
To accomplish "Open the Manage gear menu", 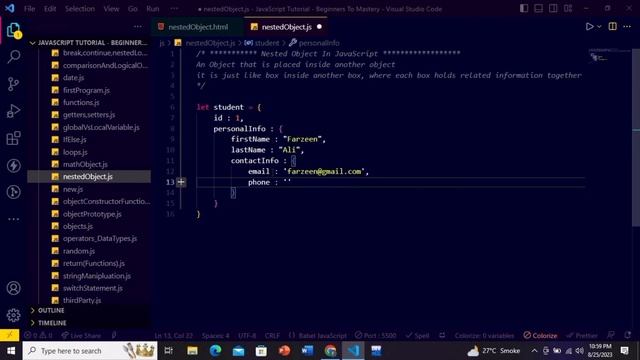I will pyautogui.click(x=13, y=315).
